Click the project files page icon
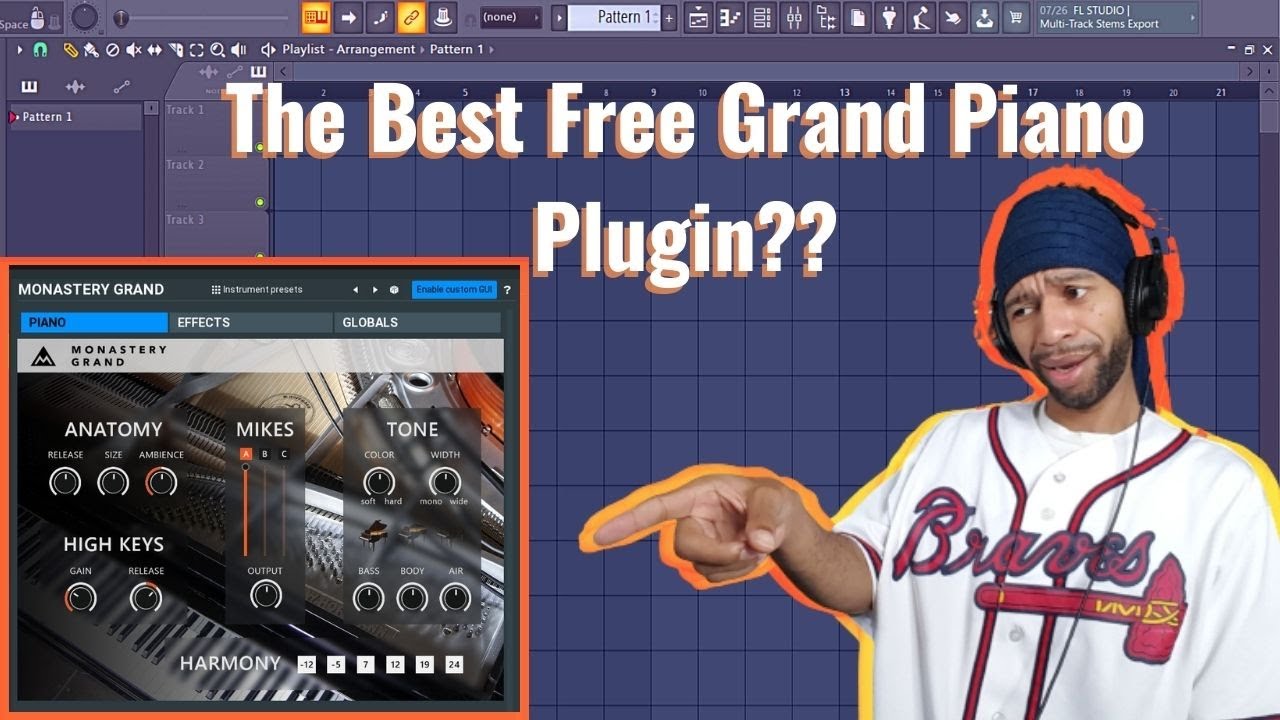The width and height of the screenshot is (1280, 720). click(x=858, y=17)
